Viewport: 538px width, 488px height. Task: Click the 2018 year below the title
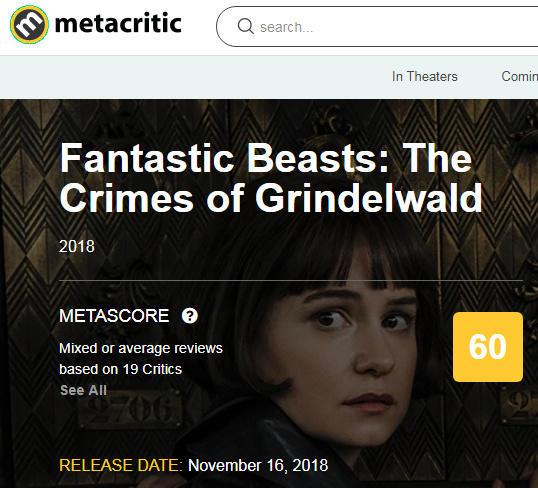77,246
